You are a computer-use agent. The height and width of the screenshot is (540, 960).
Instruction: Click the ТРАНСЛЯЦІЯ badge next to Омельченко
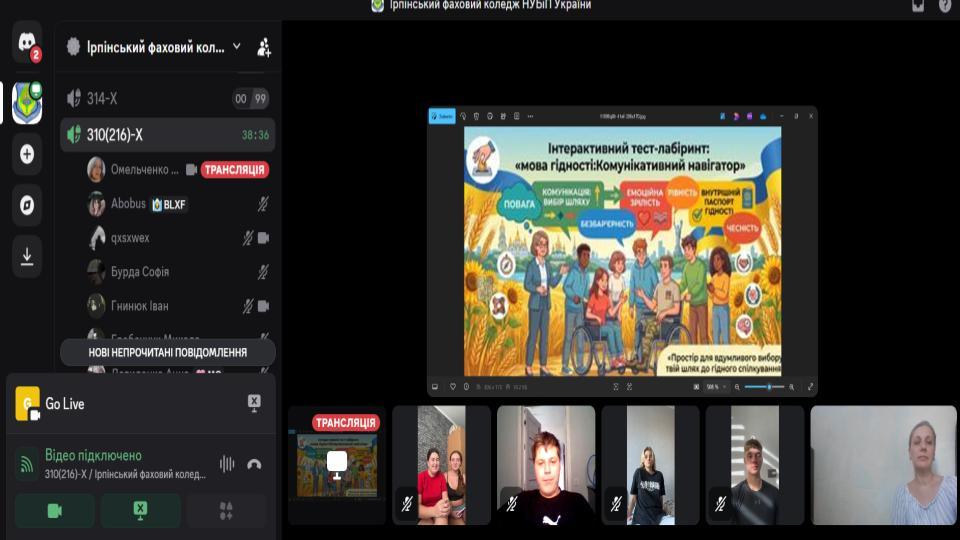pos(235,170)
